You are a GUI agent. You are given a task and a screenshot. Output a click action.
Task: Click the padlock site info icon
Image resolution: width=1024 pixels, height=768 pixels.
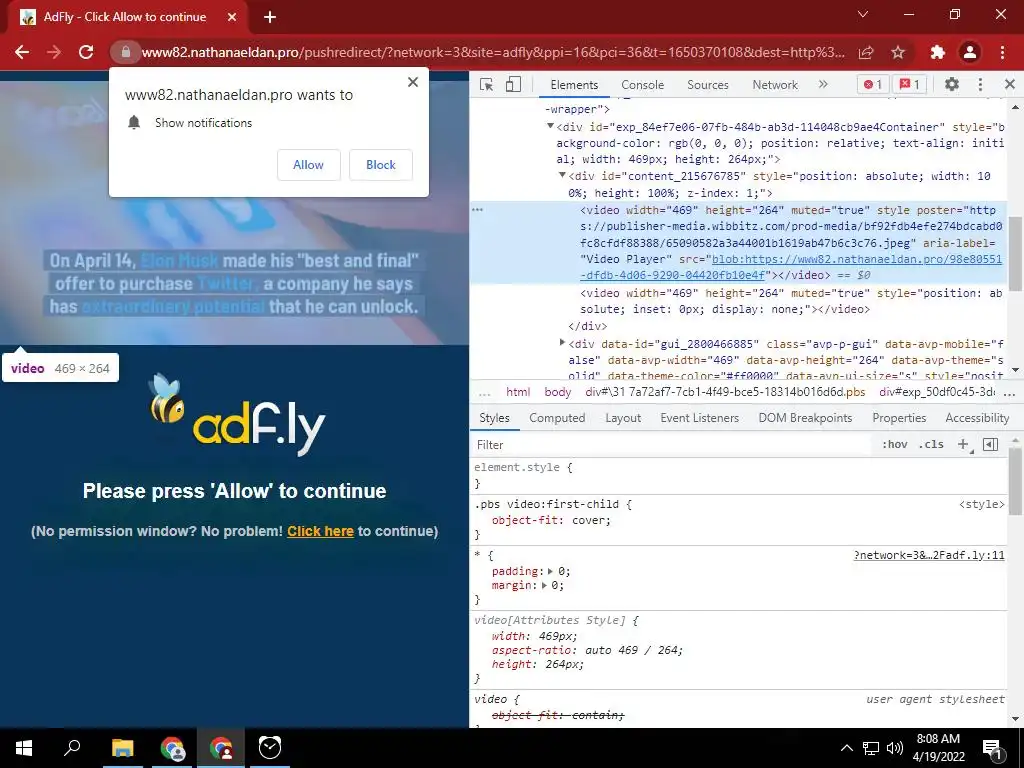point(126,52)
